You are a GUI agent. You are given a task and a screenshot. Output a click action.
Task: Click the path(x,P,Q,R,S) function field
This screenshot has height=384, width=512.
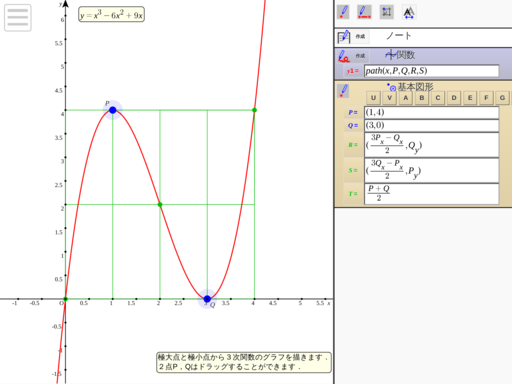[x=432, y=71]
